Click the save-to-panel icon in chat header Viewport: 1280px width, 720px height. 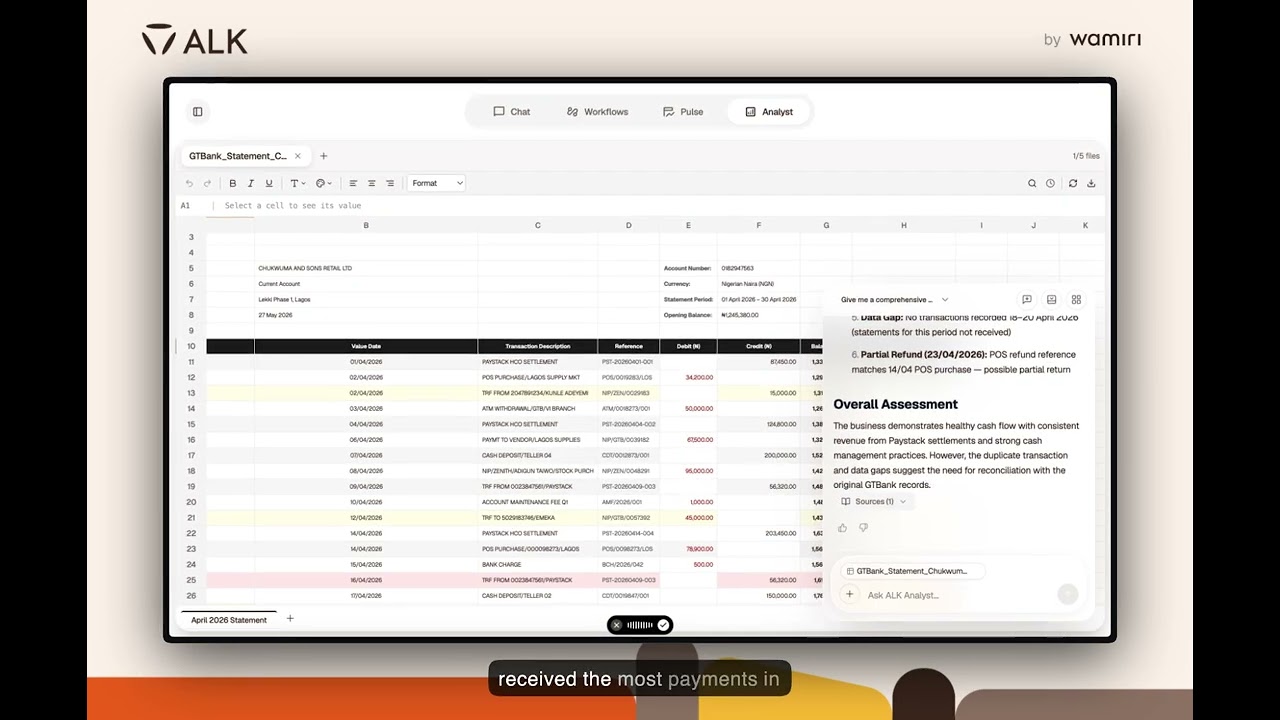click(1051, 300)
